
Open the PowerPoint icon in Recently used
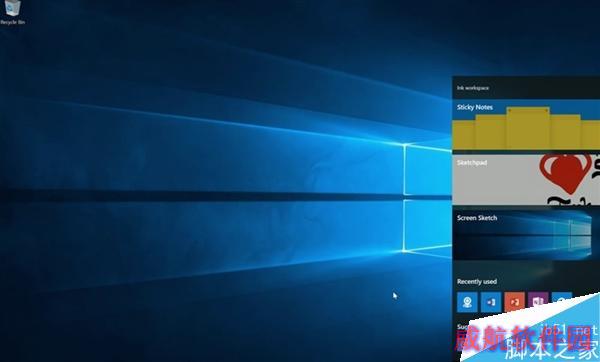[x=515, y=302]
